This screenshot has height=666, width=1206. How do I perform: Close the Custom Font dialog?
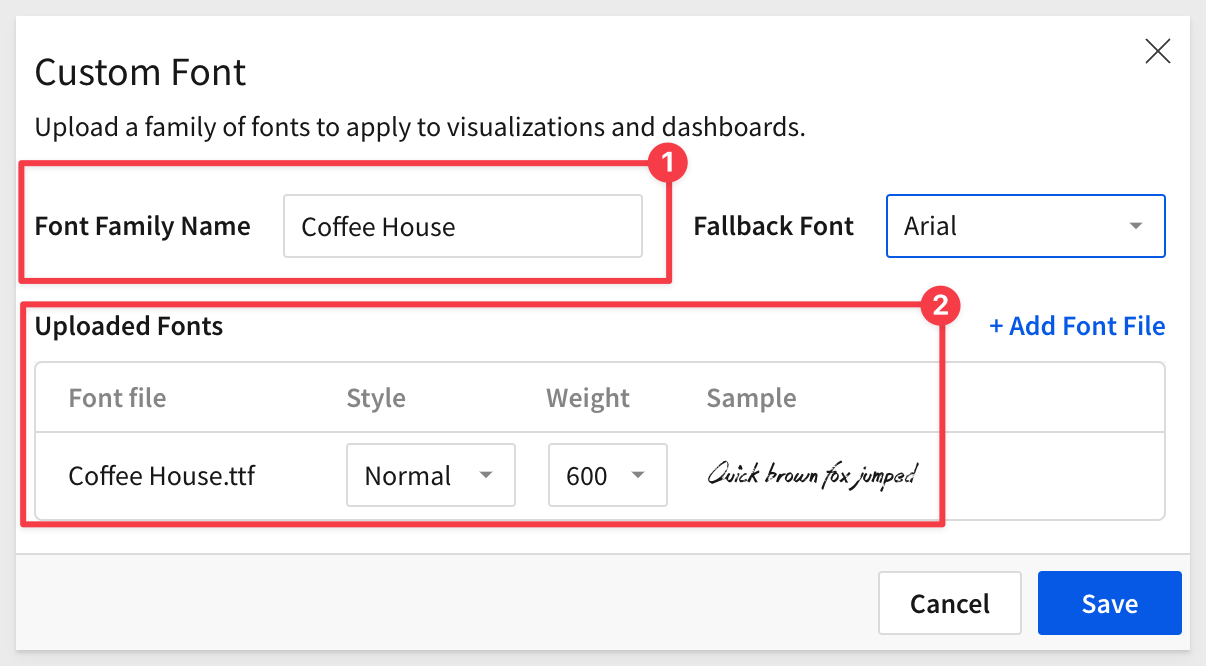click(1158, 52)
